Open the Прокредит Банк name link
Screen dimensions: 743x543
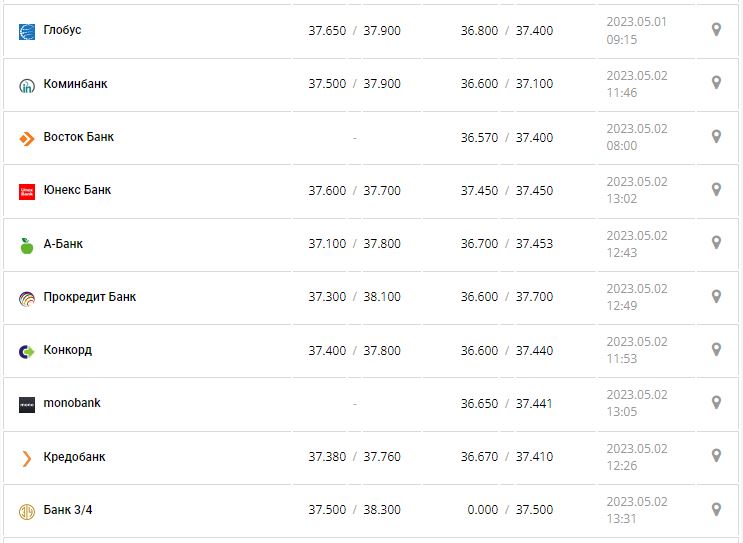coord(89,297)
